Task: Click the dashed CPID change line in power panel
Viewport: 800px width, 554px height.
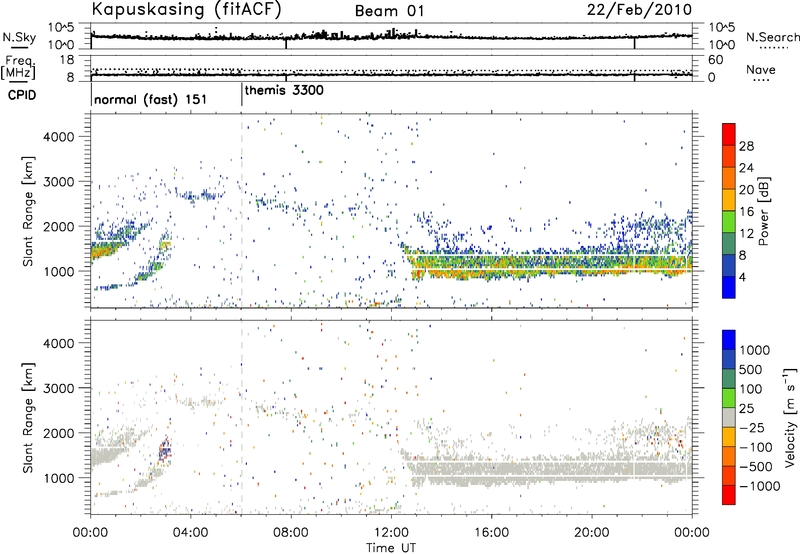Action: click(x=242, y=210)
